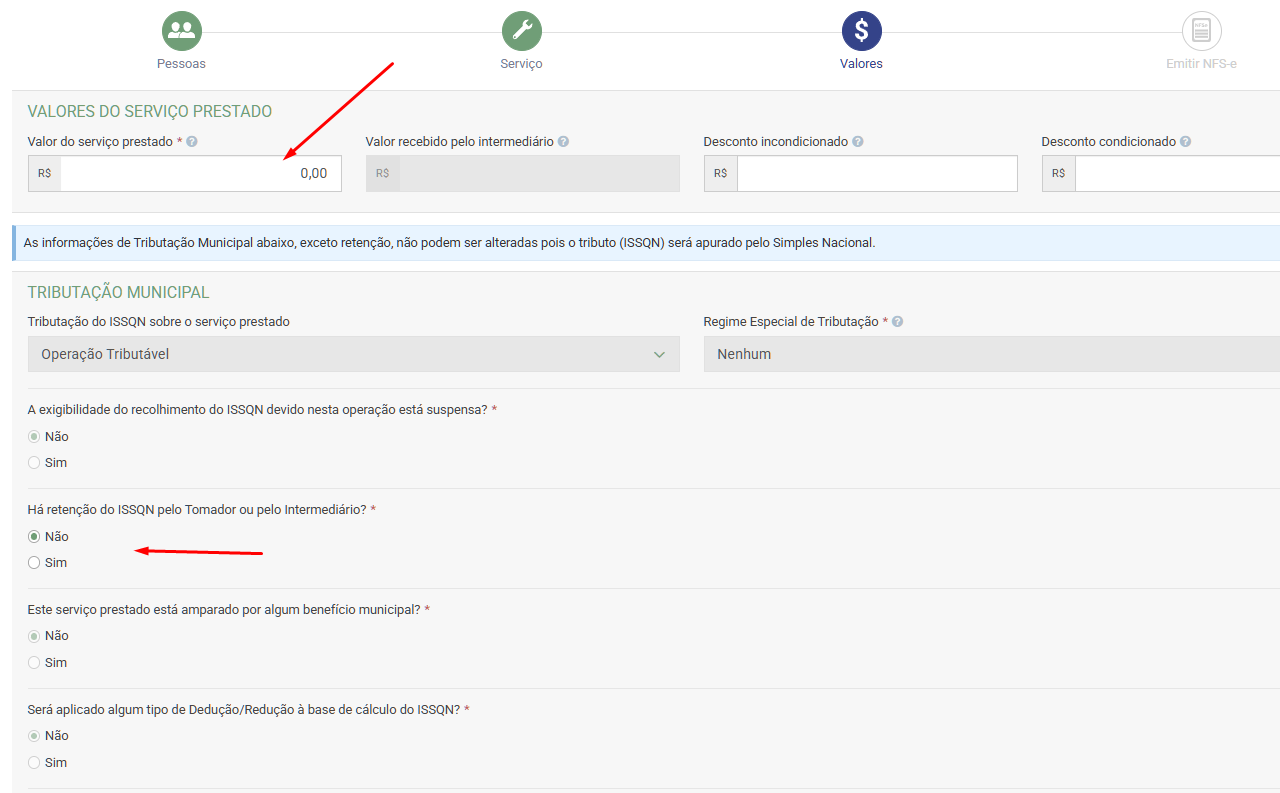Open Tributação do ISSQN dropdown
Screen dimensions: 1280x793
coord(353,354)
